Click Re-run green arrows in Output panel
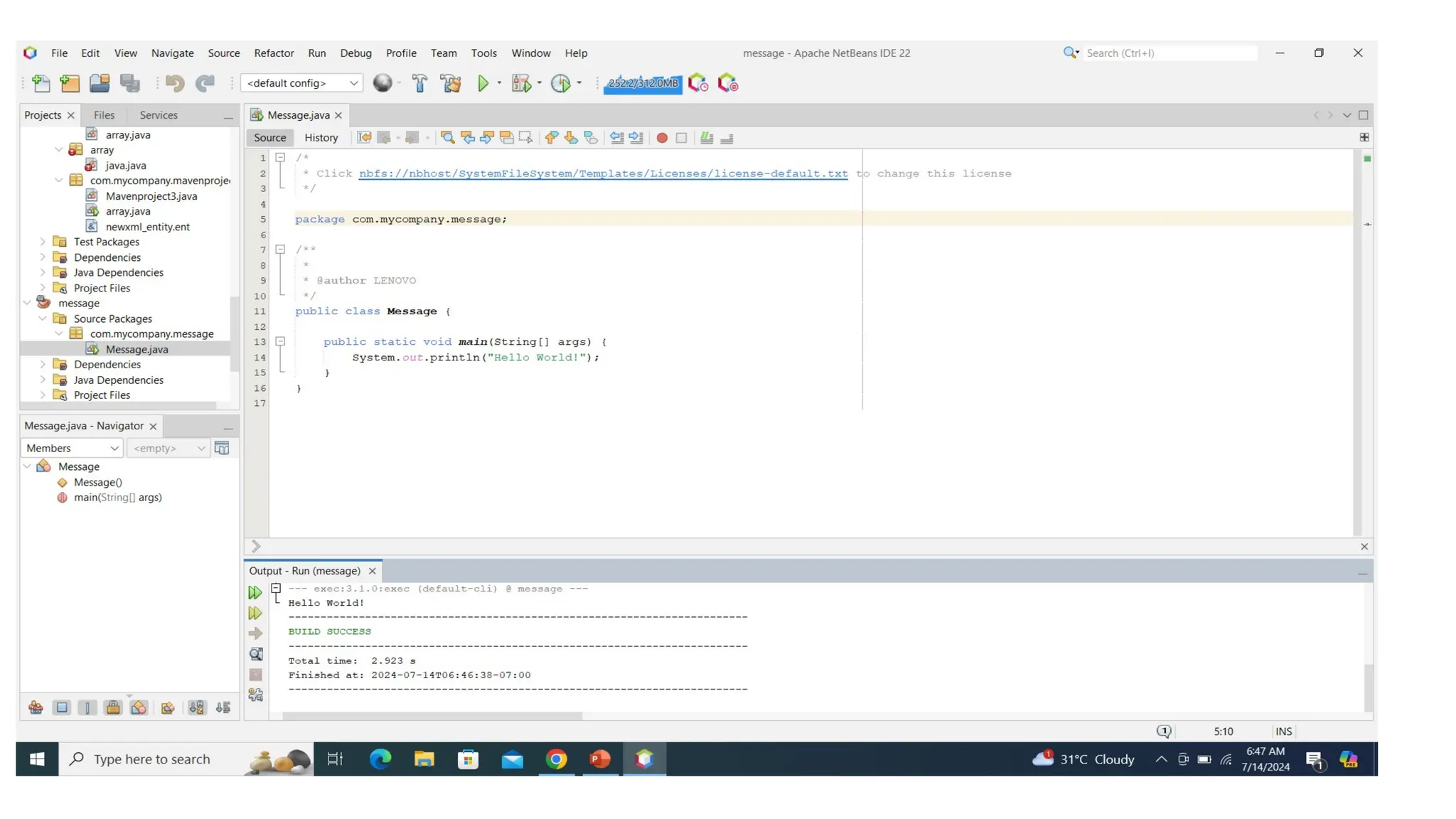This screenshot has width=1456, height=819. tap(255, 592)
